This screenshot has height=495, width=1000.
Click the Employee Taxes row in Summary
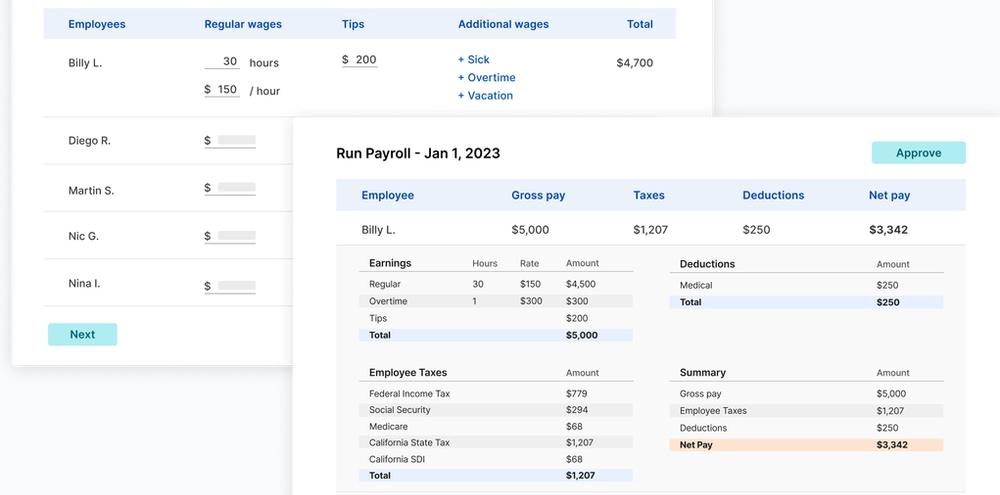coord(806,411)
